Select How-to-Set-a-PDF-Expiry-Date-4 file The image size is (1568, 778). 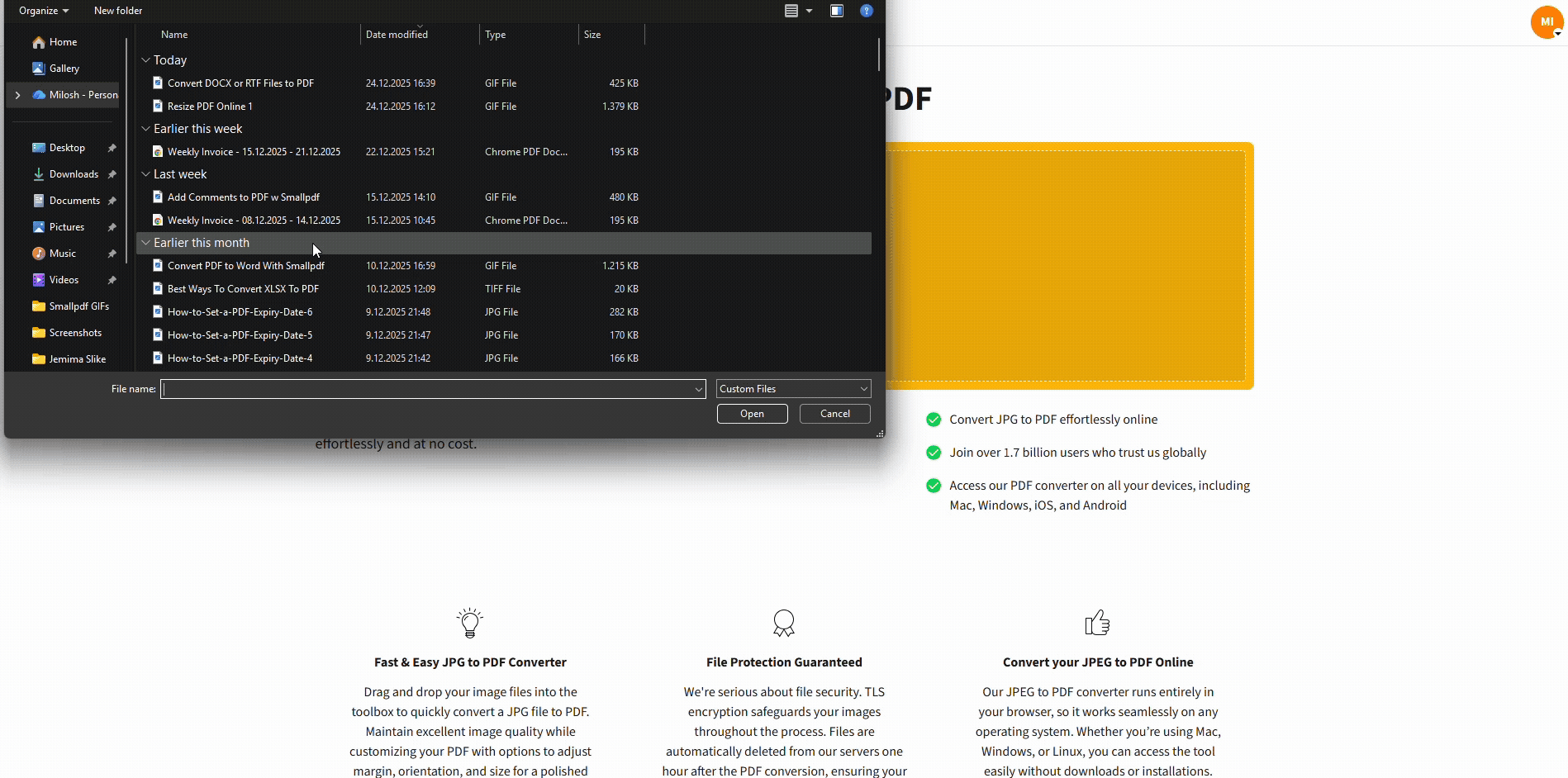pyautogui.click(x=240, y=358)
